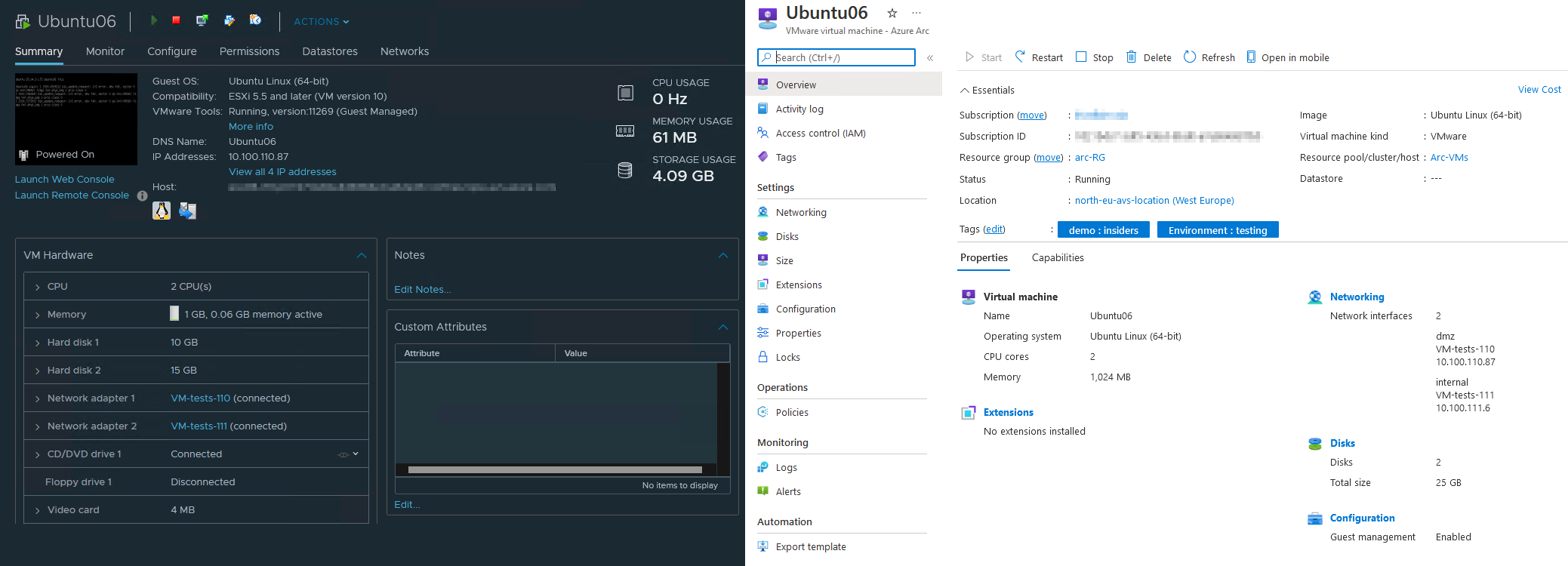Click the arc-RG resource group link
The width and height of the screenshot is (1568, 566).
[1089, 158]
